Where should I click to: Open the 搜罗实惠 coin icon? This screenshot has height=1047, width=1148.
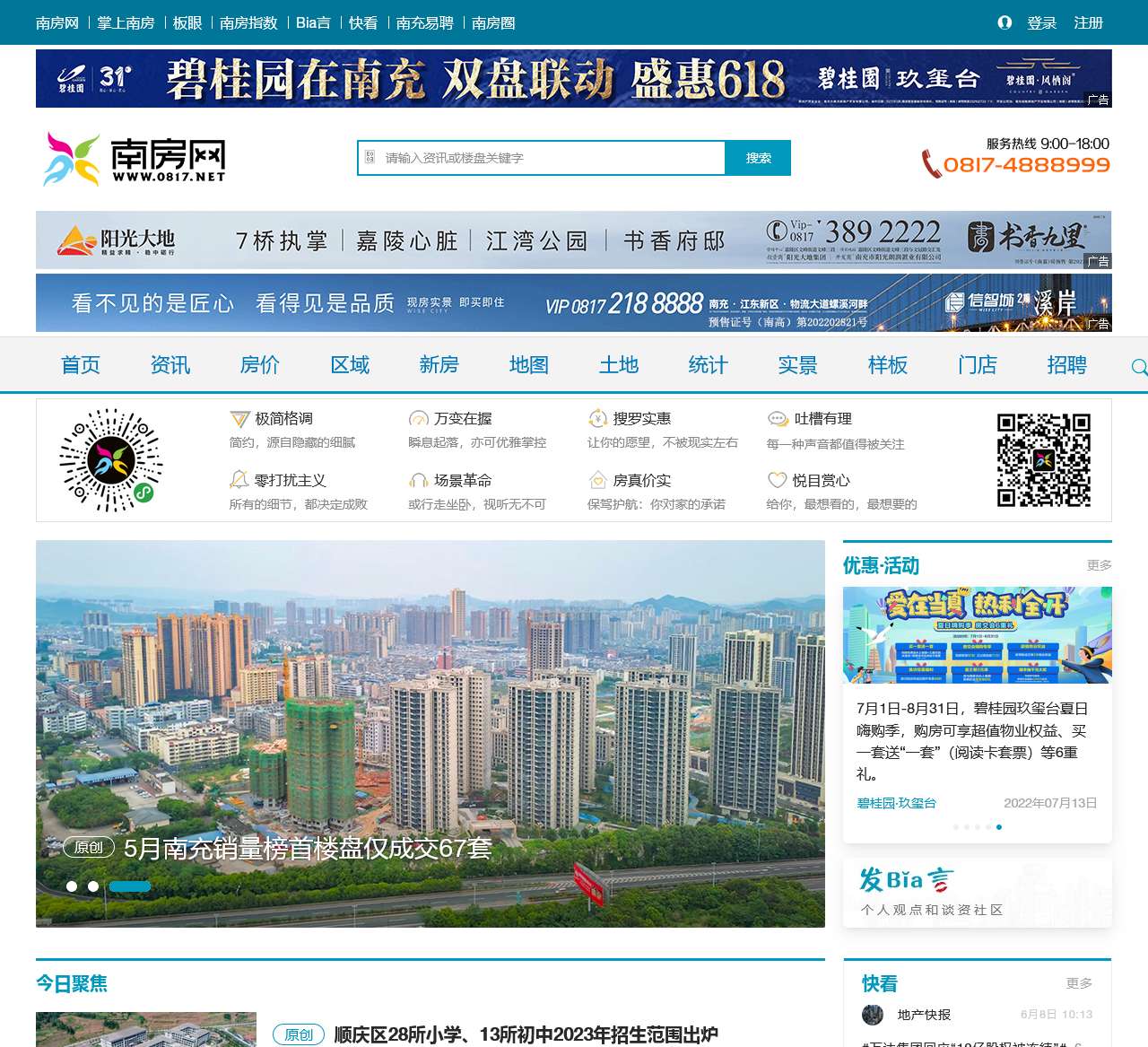[x=598, y=419]
